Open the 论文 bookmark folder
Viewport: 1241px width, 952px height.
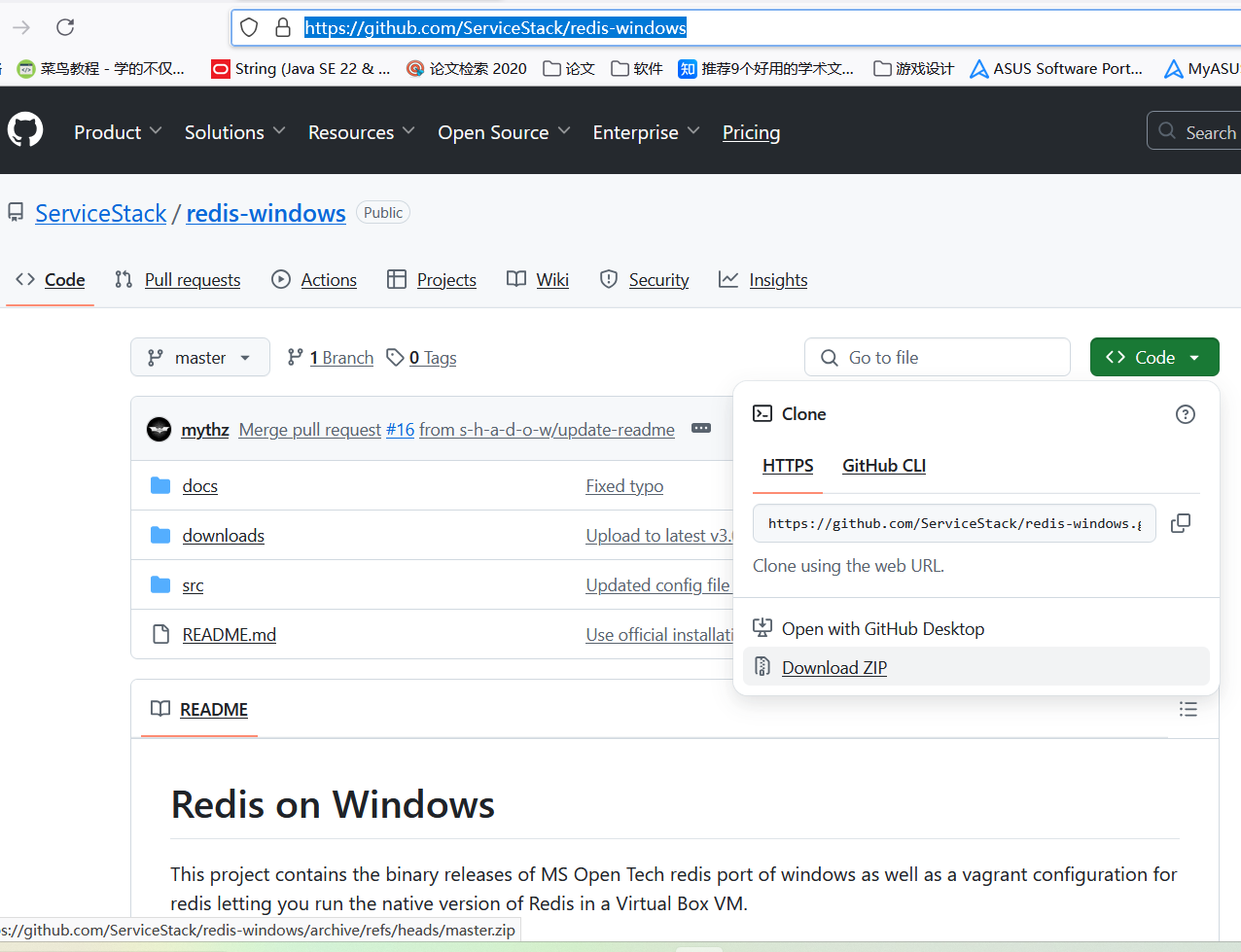pyautogui.click(x=569, y=68)
